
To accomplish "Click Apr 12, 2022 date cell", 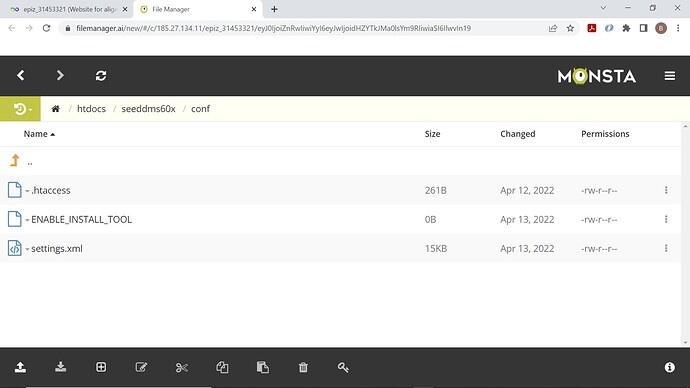I will tap(527, 190).
